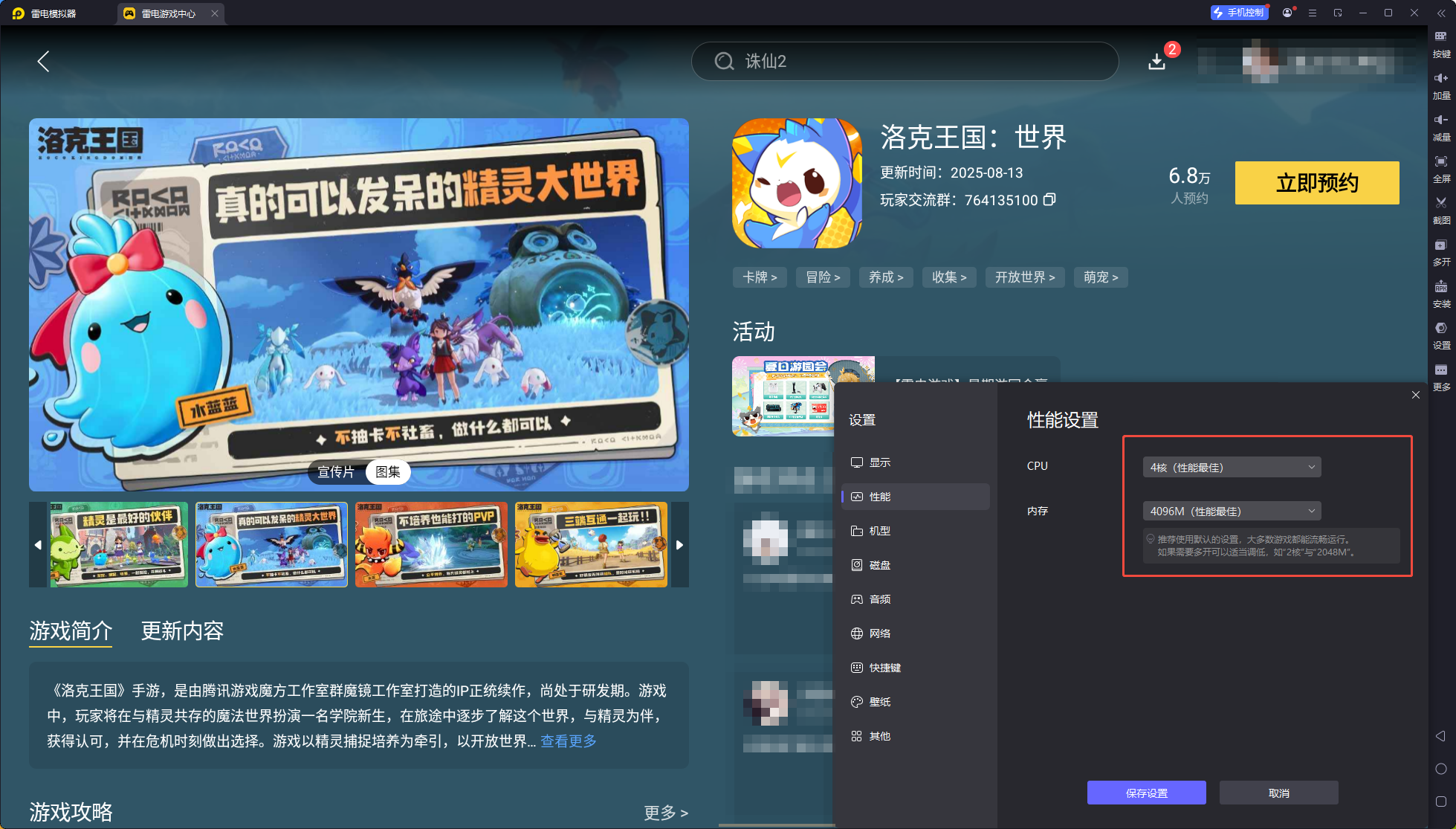Collapse the right sidebar with double chevron
Image resolution: width=1456 pixels, height=829 pixels.
(x=1441, y=13)
